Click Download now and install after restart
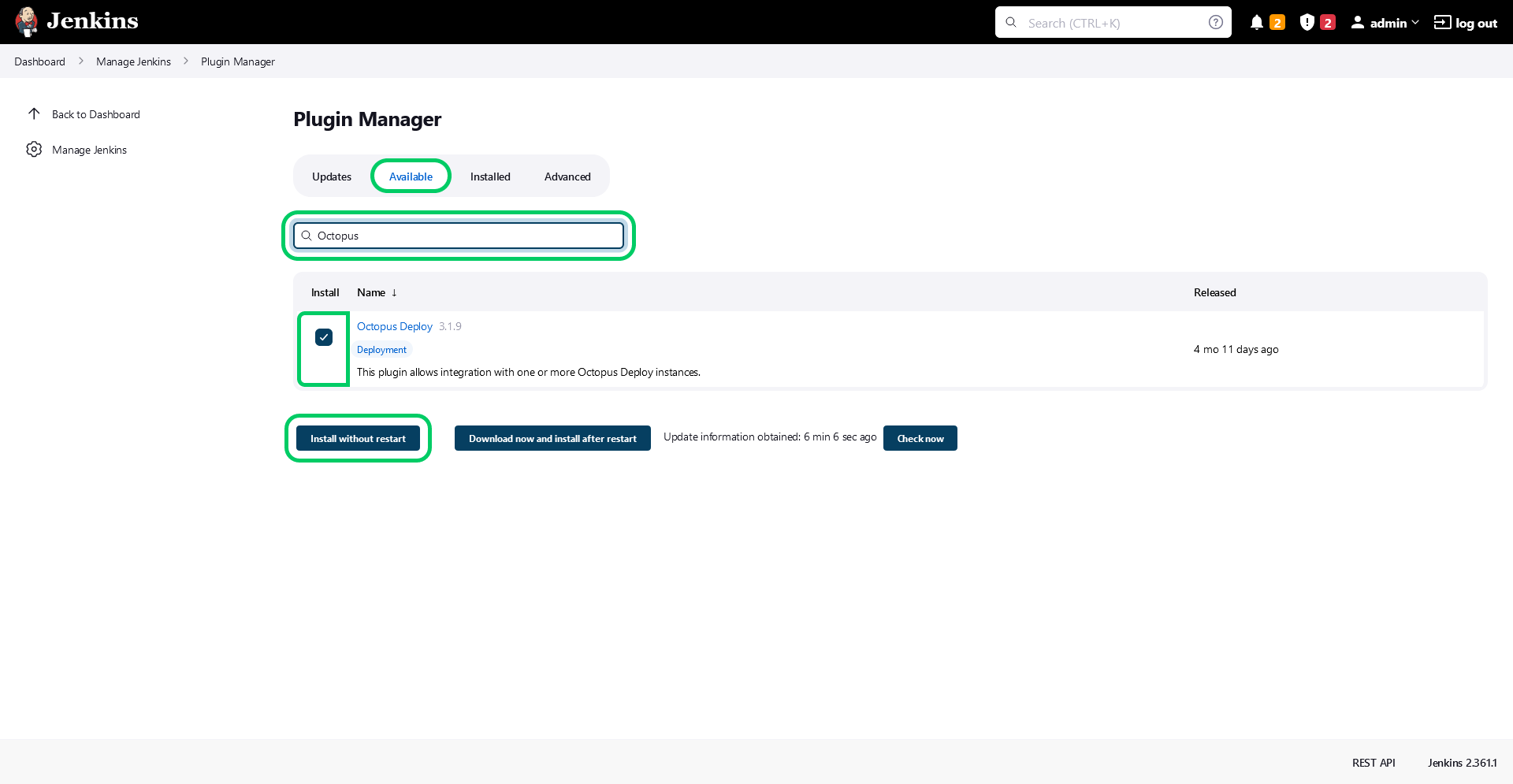 552,438
